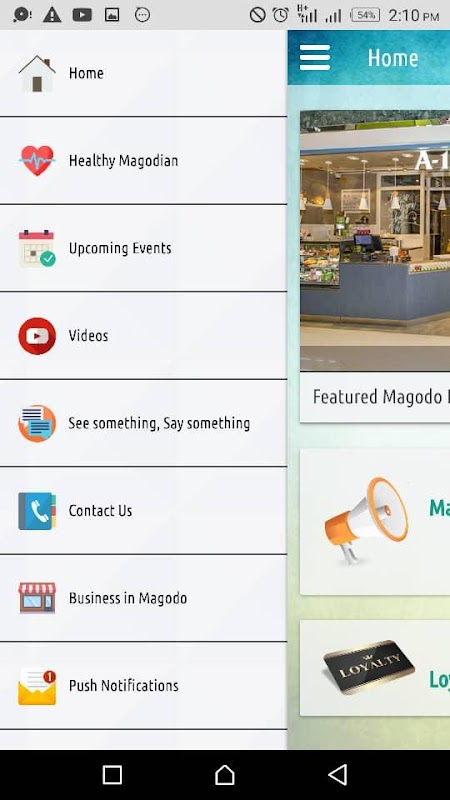Open recent apps square button
The height and width of the screenshot is (800, 450).
(112, 774)
